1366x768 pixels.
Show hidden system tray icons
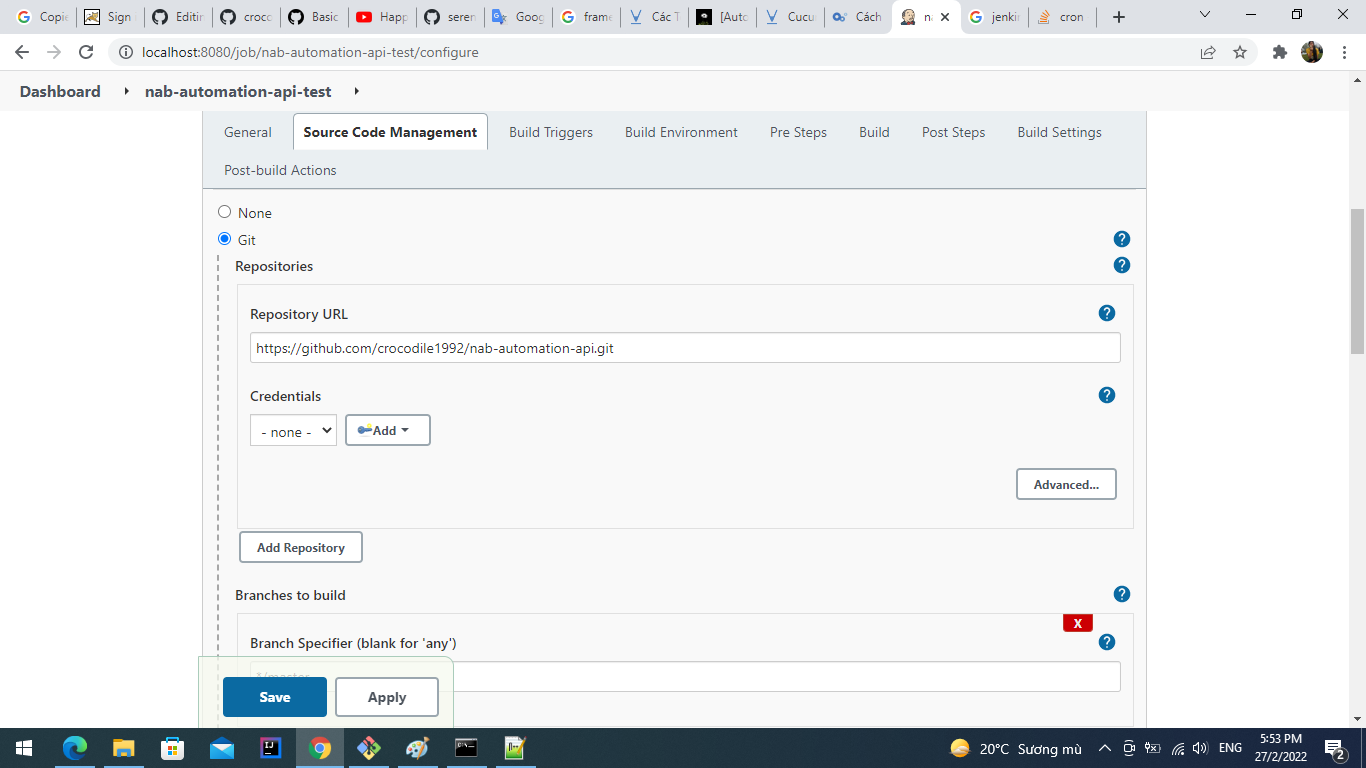point(1104,748)
